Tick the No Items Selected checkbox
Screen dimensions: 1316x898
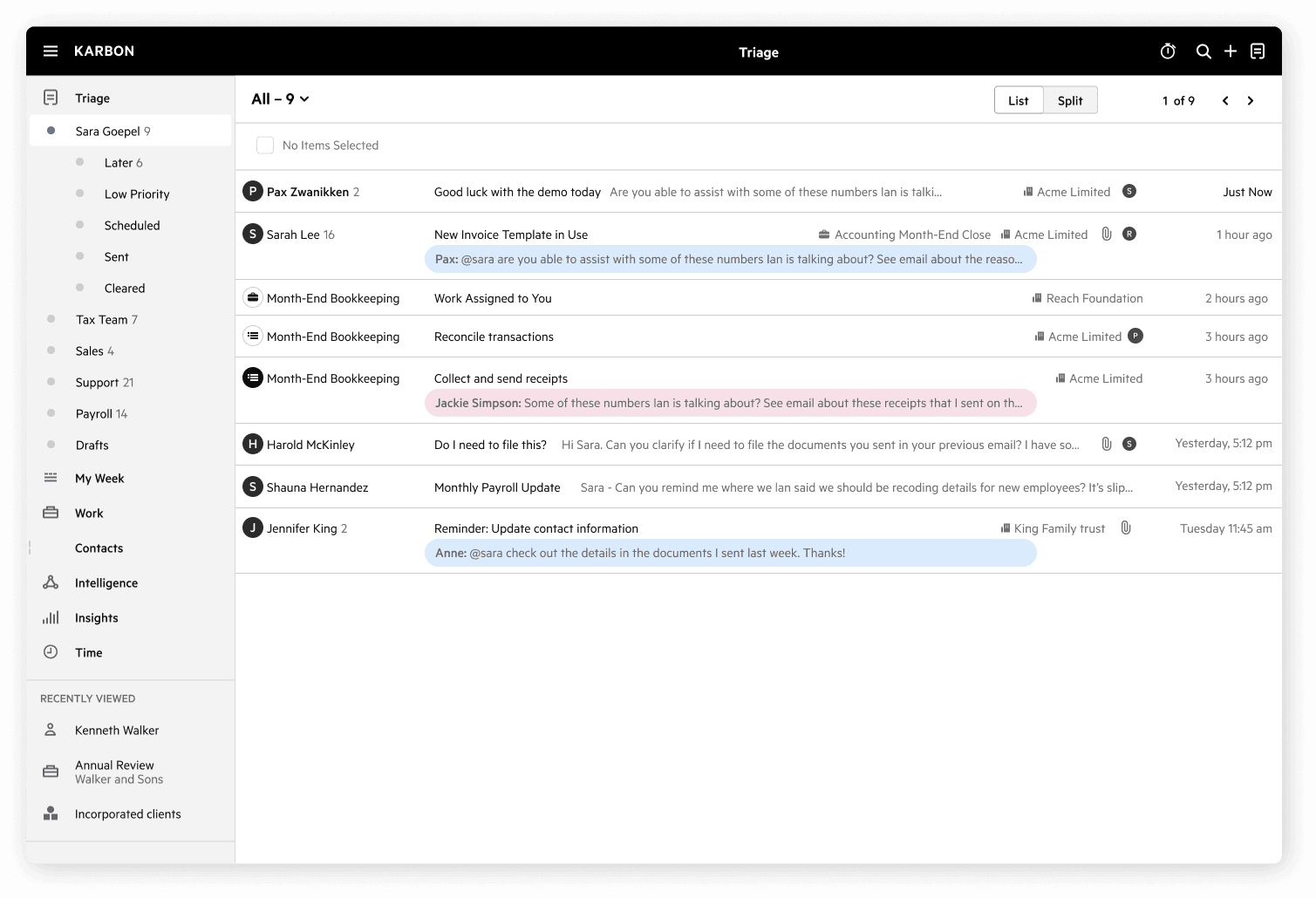[265, 146]
